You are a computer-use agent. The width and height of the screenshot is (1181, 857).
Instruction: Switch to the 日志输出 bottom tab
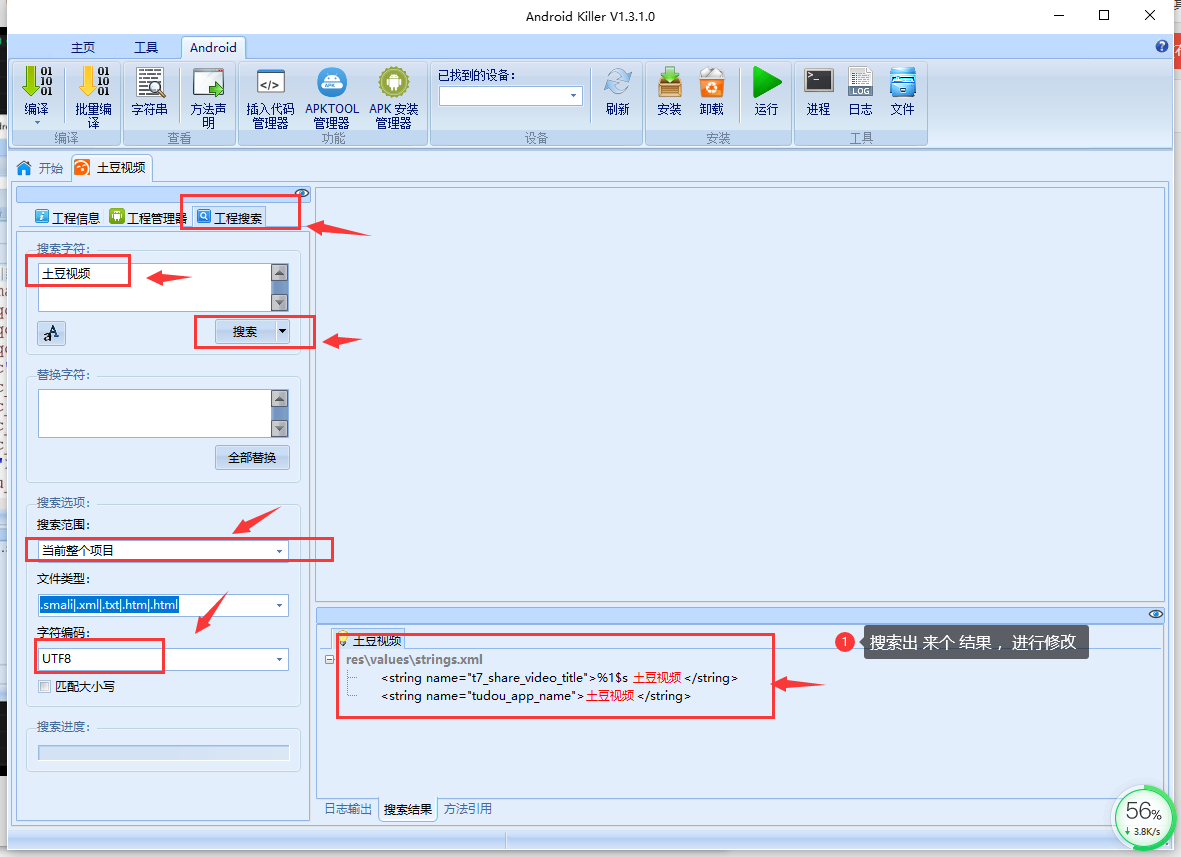tap(348, 809)
